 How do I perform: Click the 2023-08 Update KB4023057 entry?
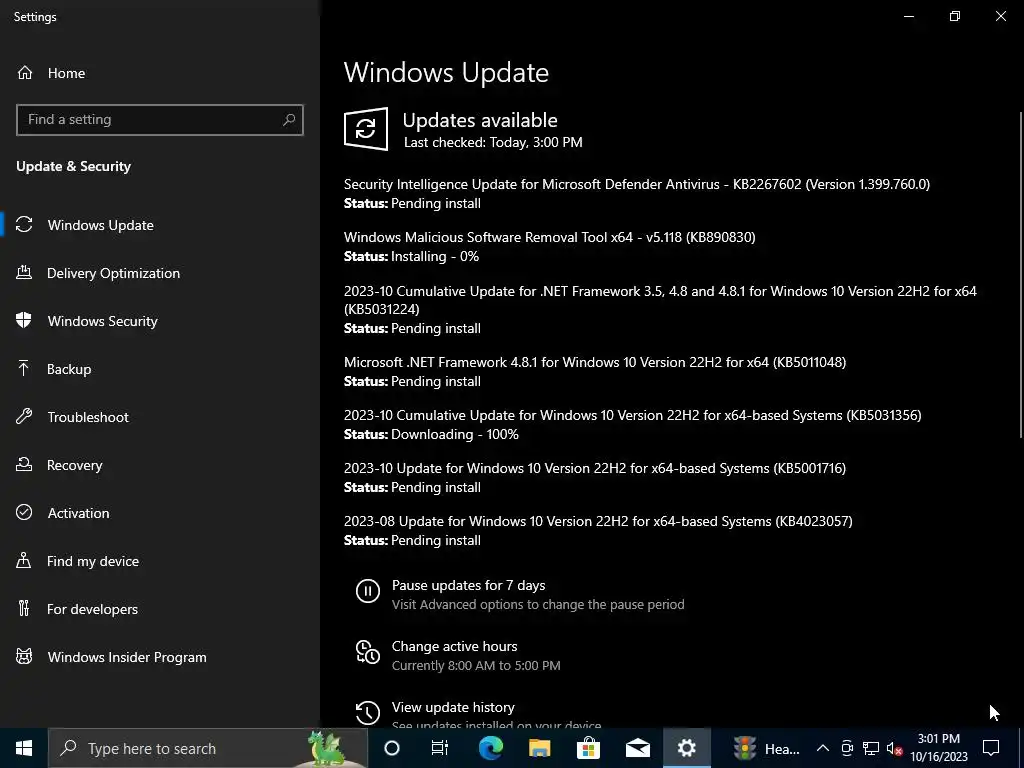click(x=598, y=521)
